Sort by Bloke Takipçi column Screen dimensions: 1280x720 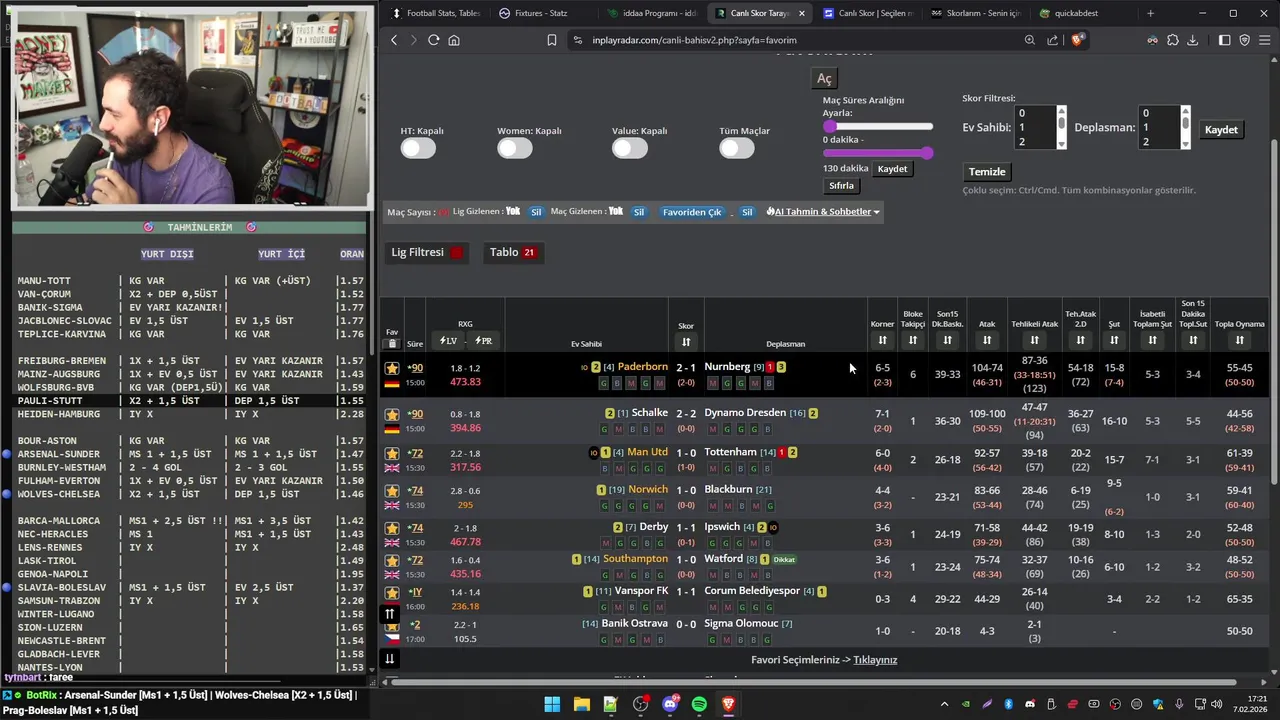click(912, 341)
